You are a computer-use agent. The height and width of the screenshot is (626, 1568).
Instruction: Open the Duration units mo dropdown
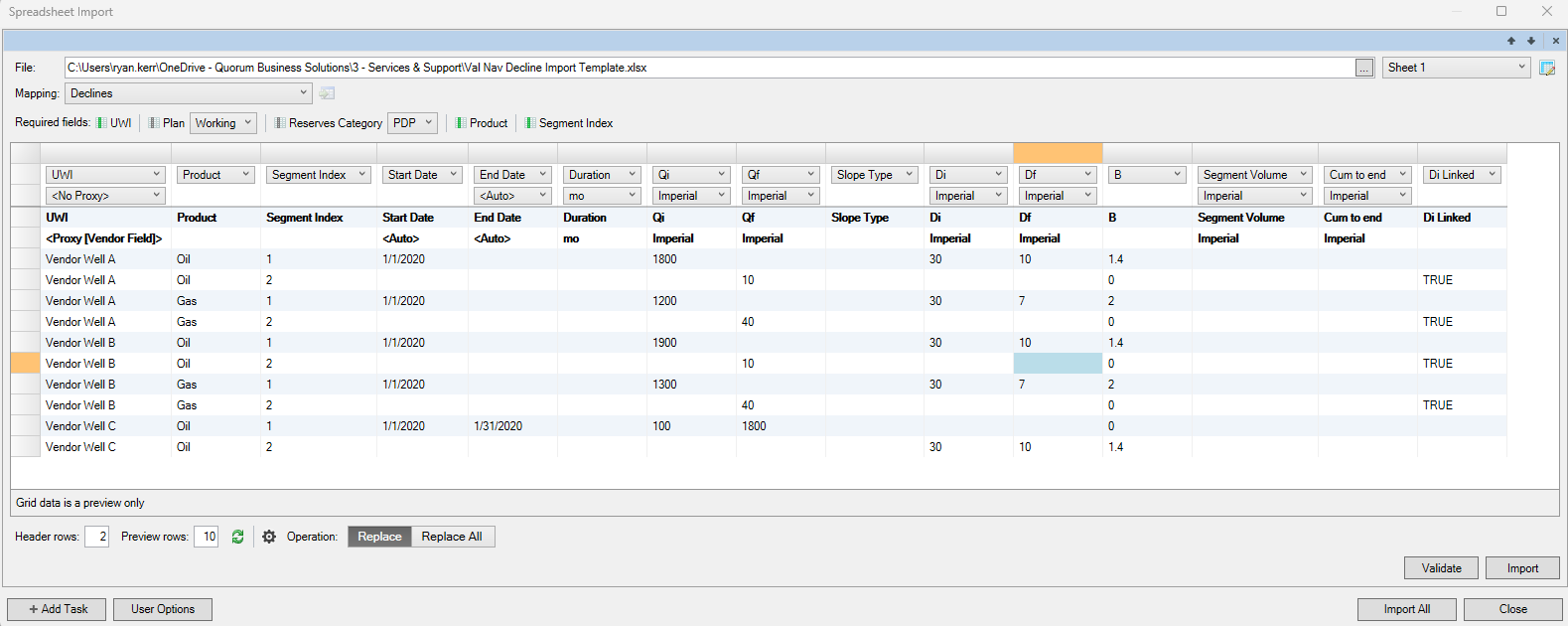click(x=602, y=196)
